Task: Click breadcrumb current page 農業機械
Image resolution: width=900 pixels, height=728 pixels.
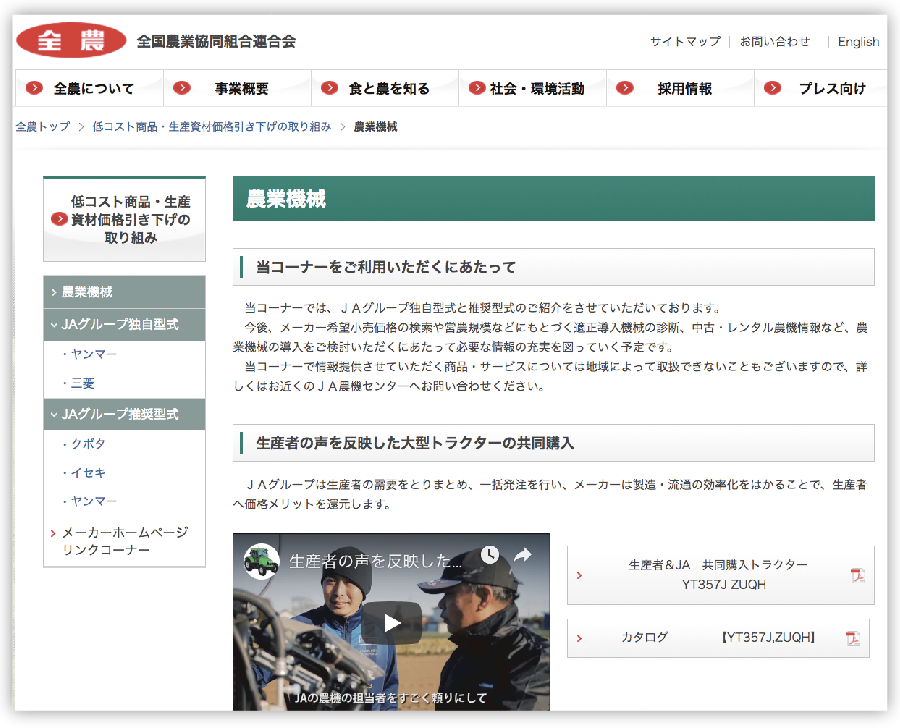Action: tap(375, 126)
